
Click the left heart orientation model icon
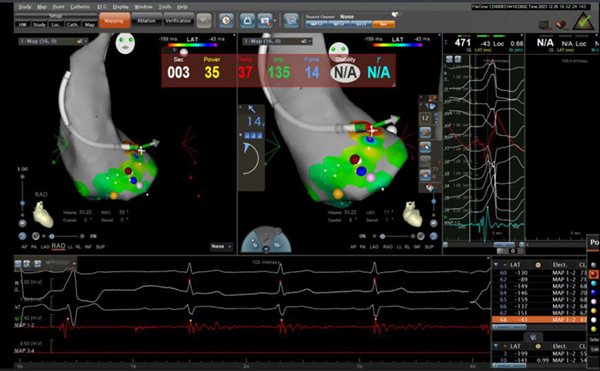tap(44, 214)
